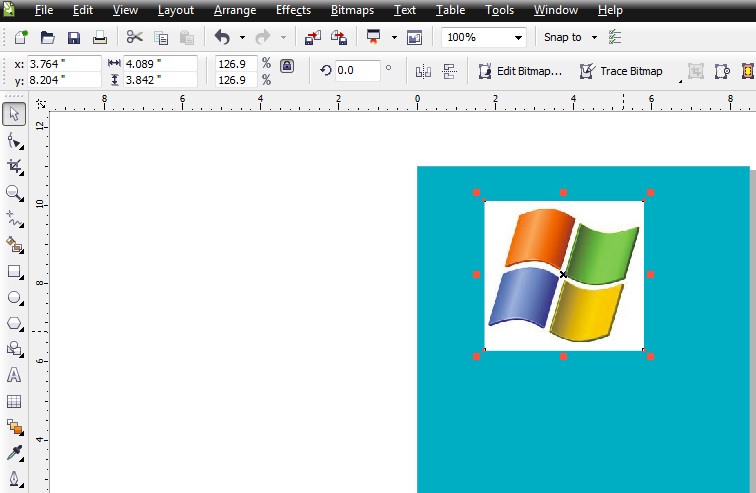Click the Mirror horizontally icon
This screenshot has height=493, width=756.
423,72
